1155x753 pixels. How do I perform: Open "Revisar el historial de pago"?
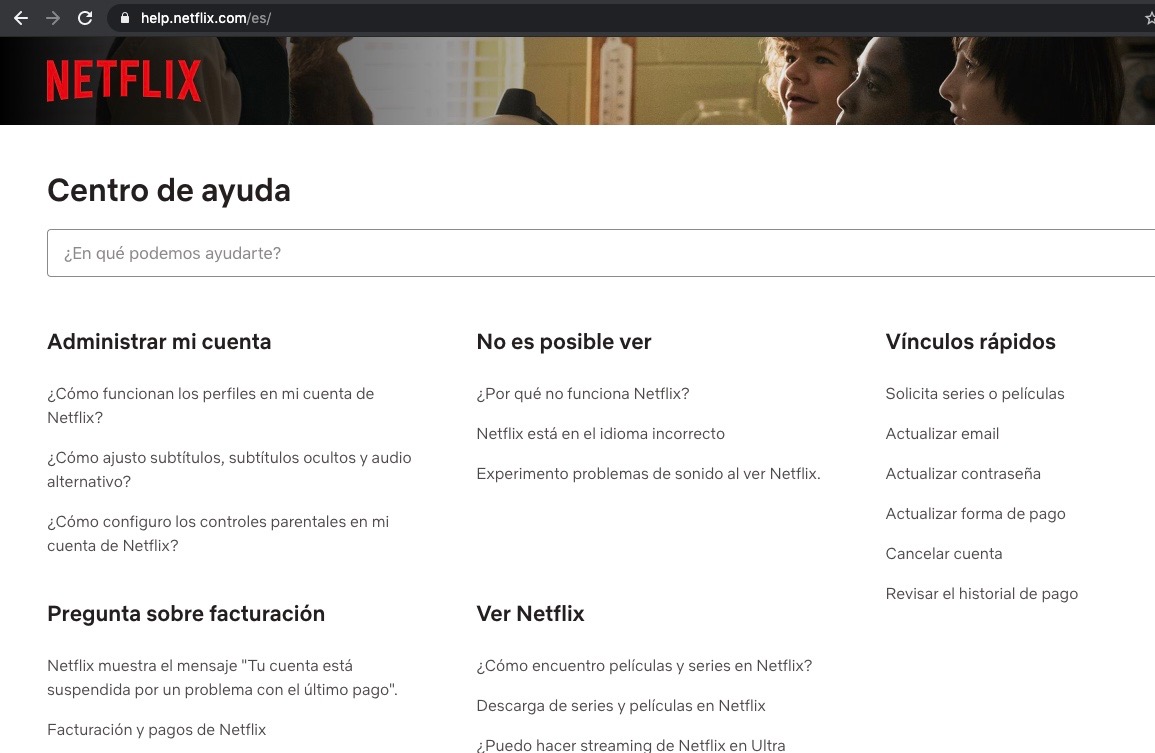pos(981,594)
